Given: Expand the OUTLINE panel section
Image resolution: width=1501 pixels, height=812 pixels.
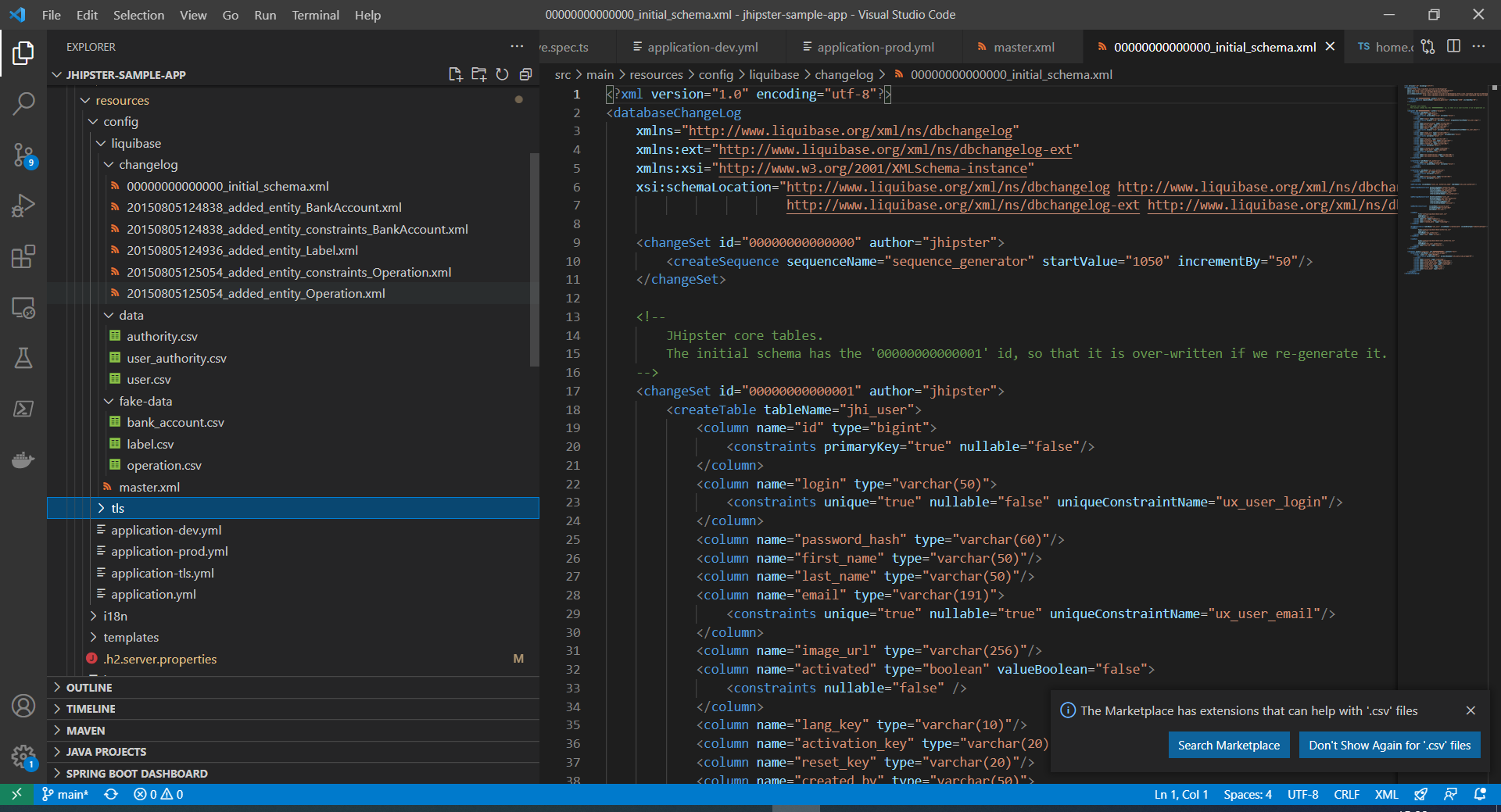Looking at the screenshot, I should (x=89, y=688).
